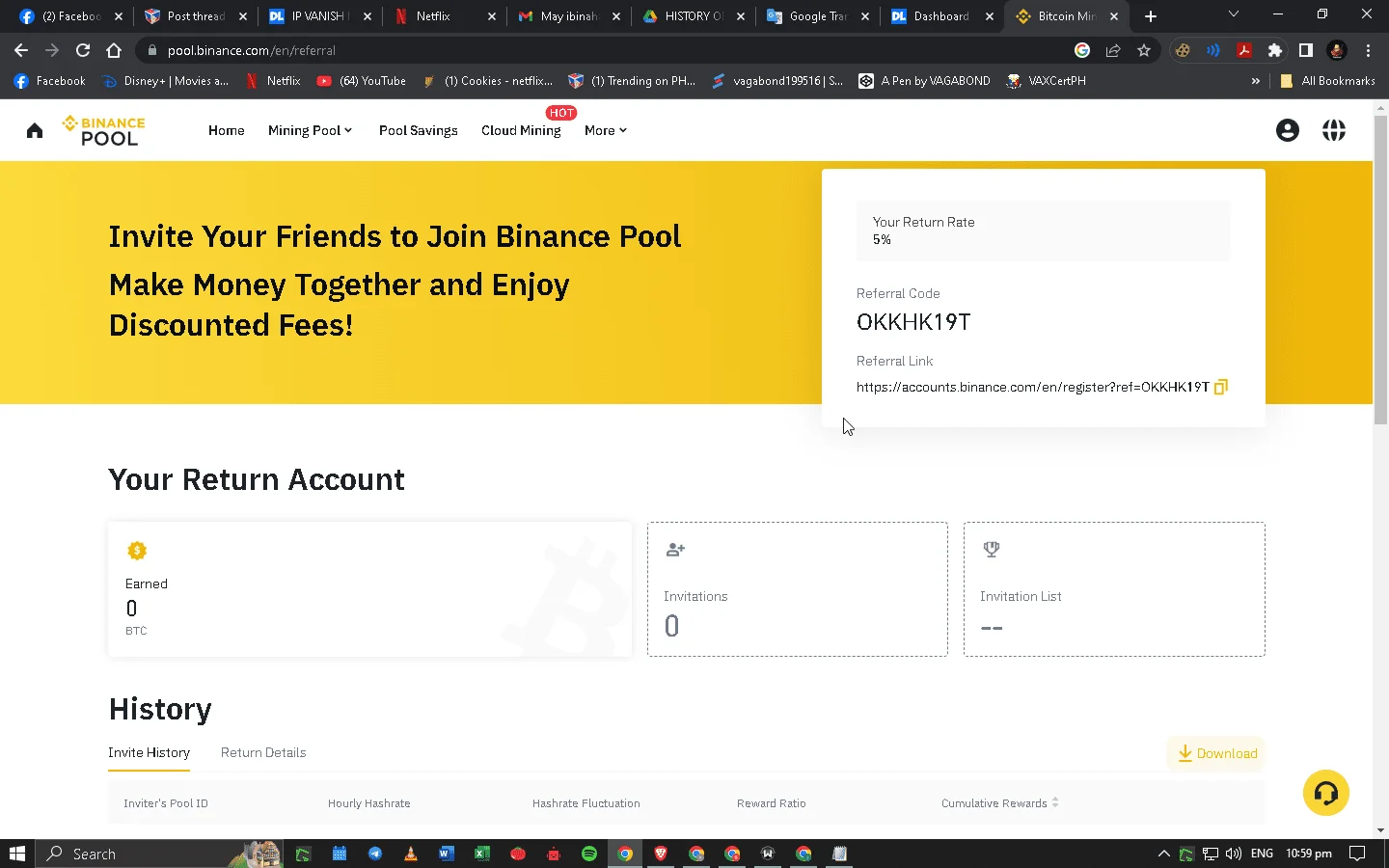The width and height of the screenshot is (1389, 868).
Task: Select the Invite History tab
Action: click(x=149, y=752)
